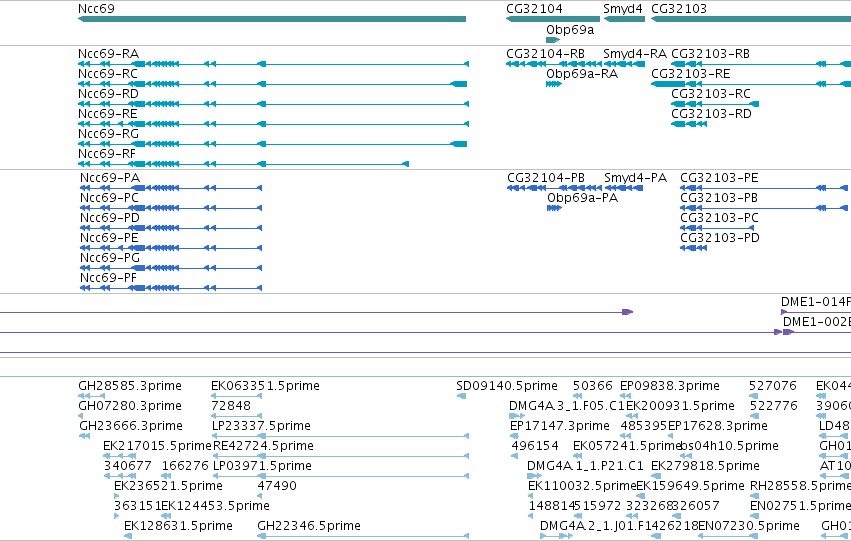Click Smyd4-PA protein feature

click(624, 188)
